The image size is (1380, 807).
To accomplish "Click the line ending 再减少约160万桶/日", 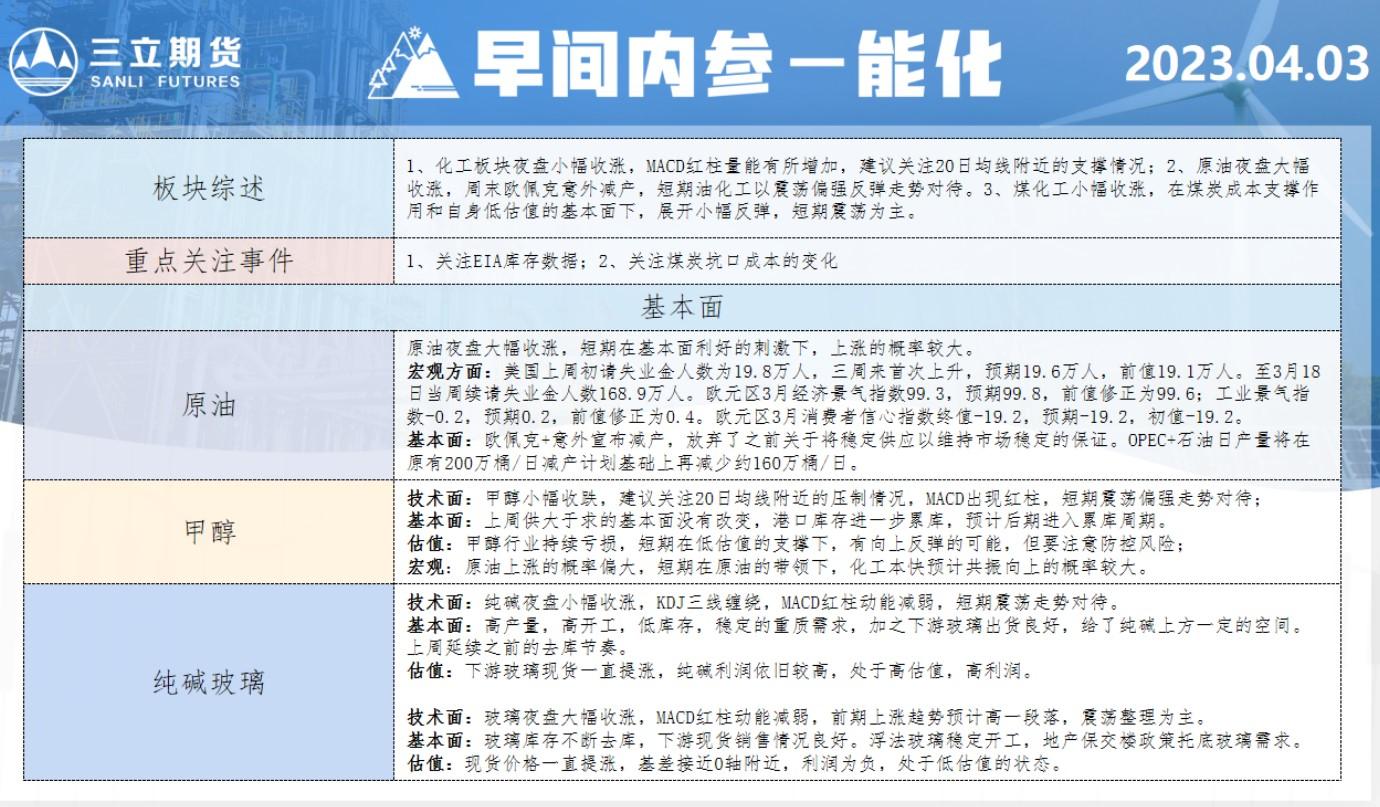I will [633, 464].
